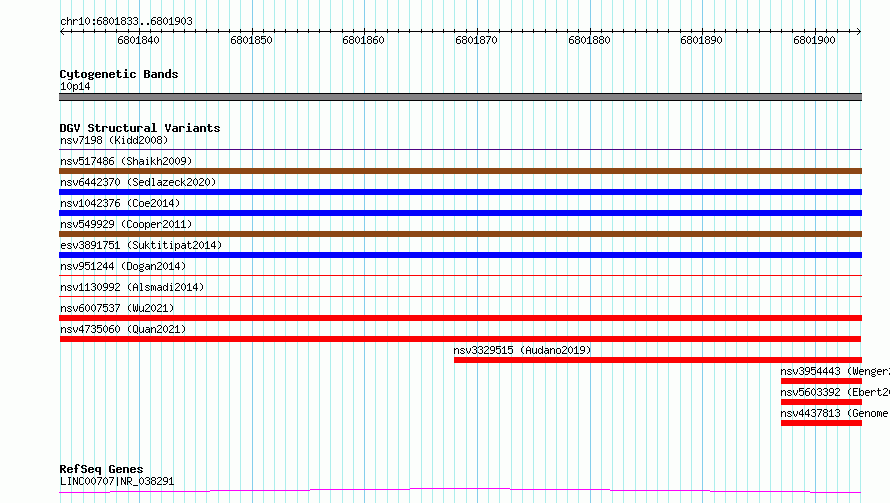
Task: Click ruler position 6801870
Action: point(477,40)
